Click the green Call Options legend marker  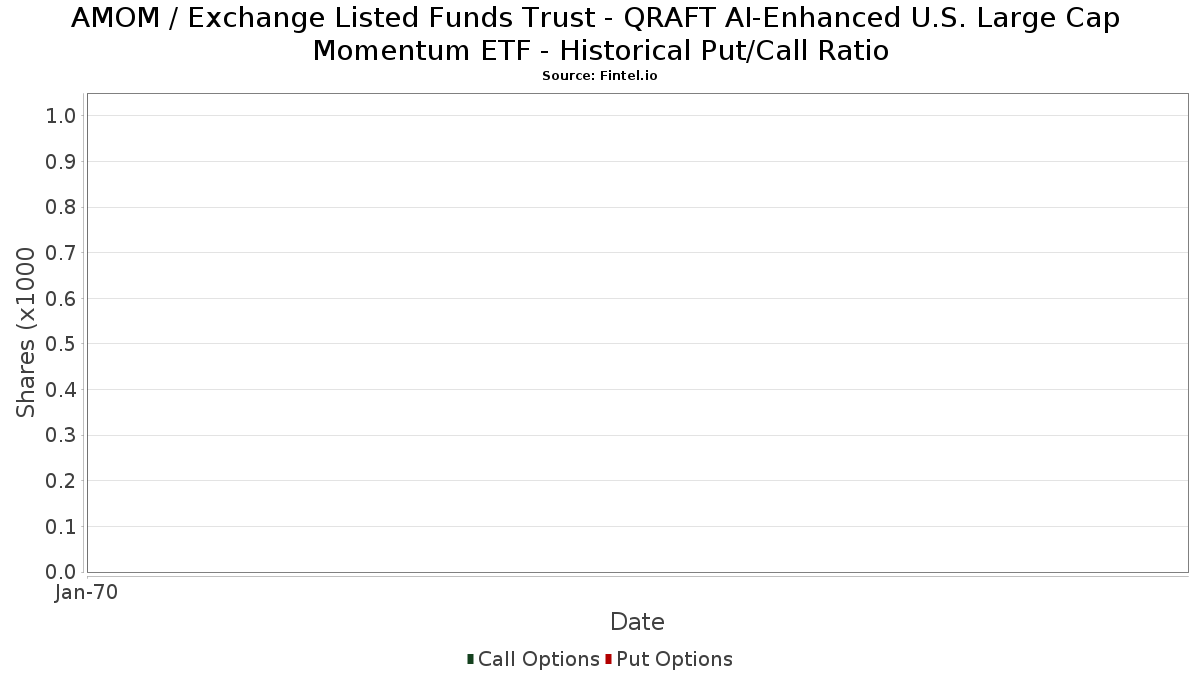point(470,659)
